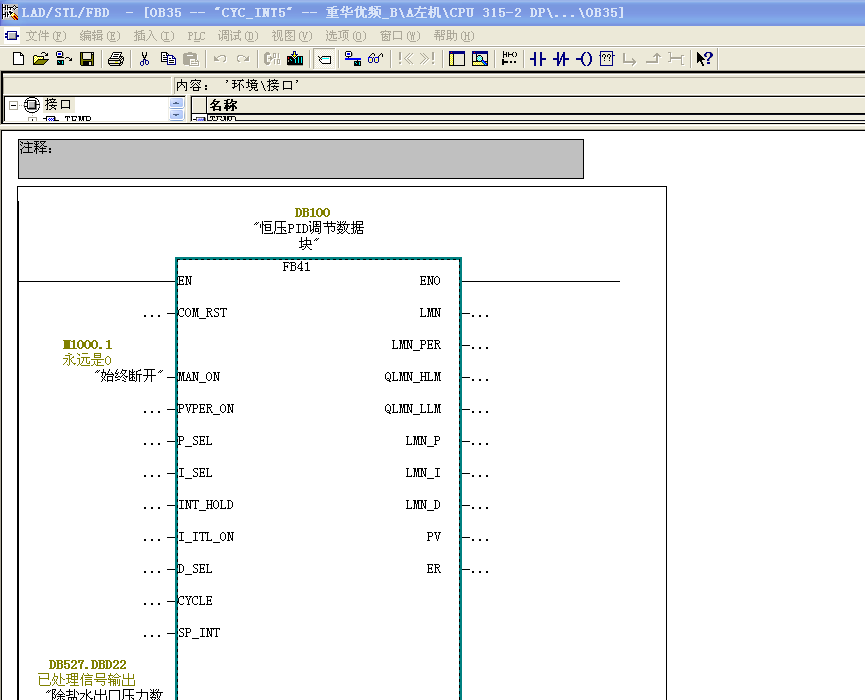The image size is (865, 700).
Task: Click the application icon in title bar
Action: (10, 12)
